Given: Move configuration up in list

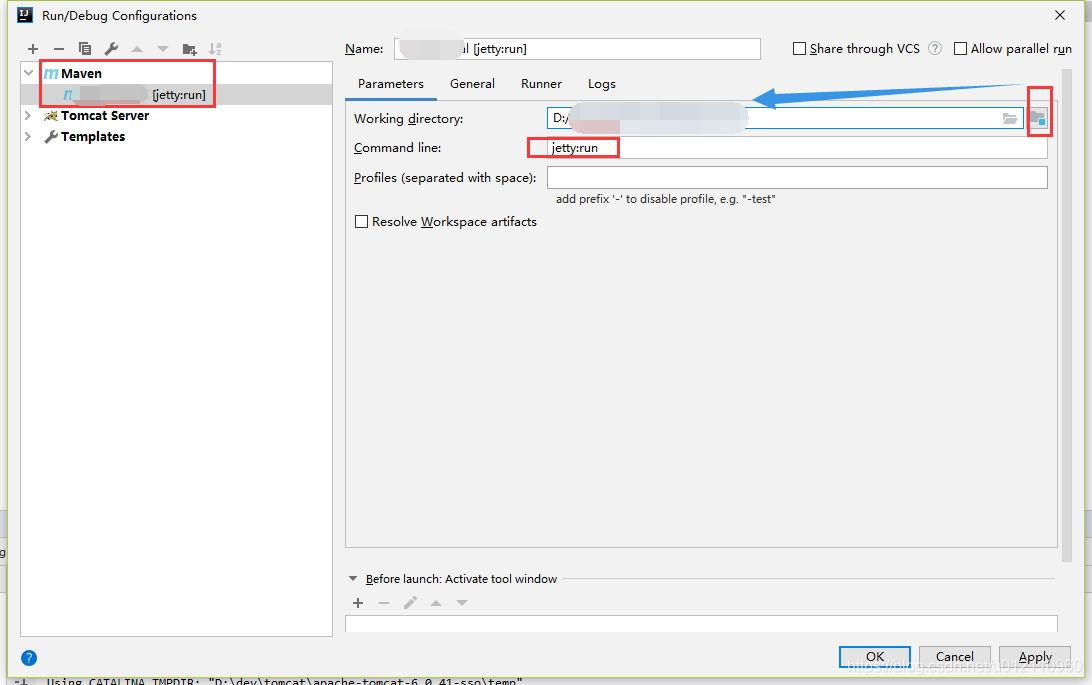Looking at the screenshot, I should click(x=137, y=49).
